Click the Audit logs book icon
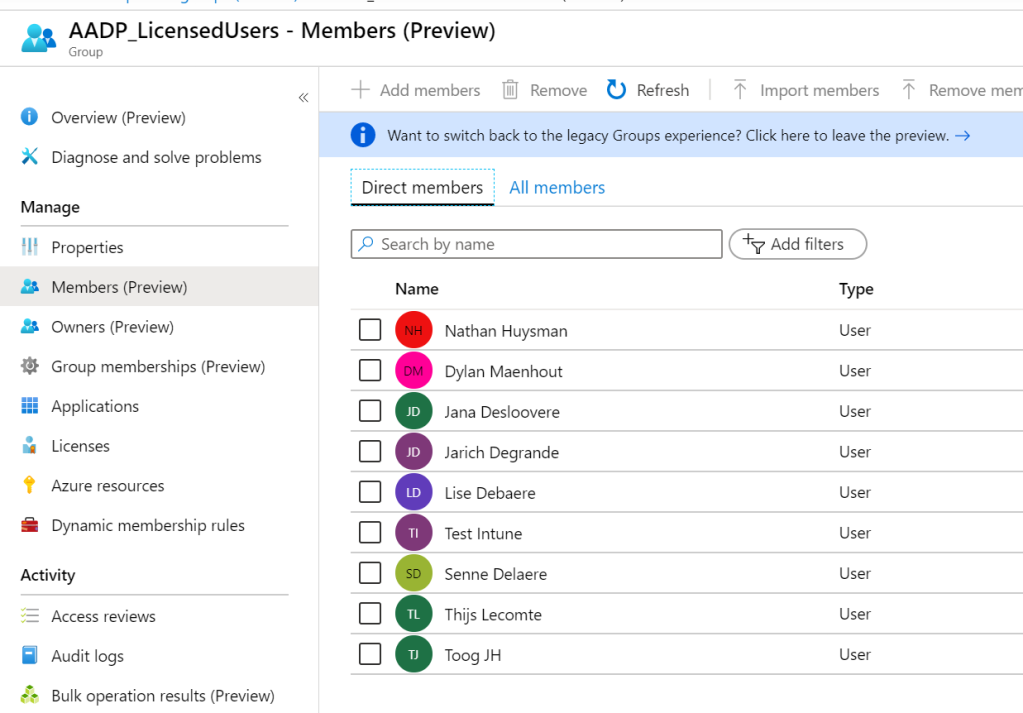This screenshot has height=713, width=1023. coord(29,655)
